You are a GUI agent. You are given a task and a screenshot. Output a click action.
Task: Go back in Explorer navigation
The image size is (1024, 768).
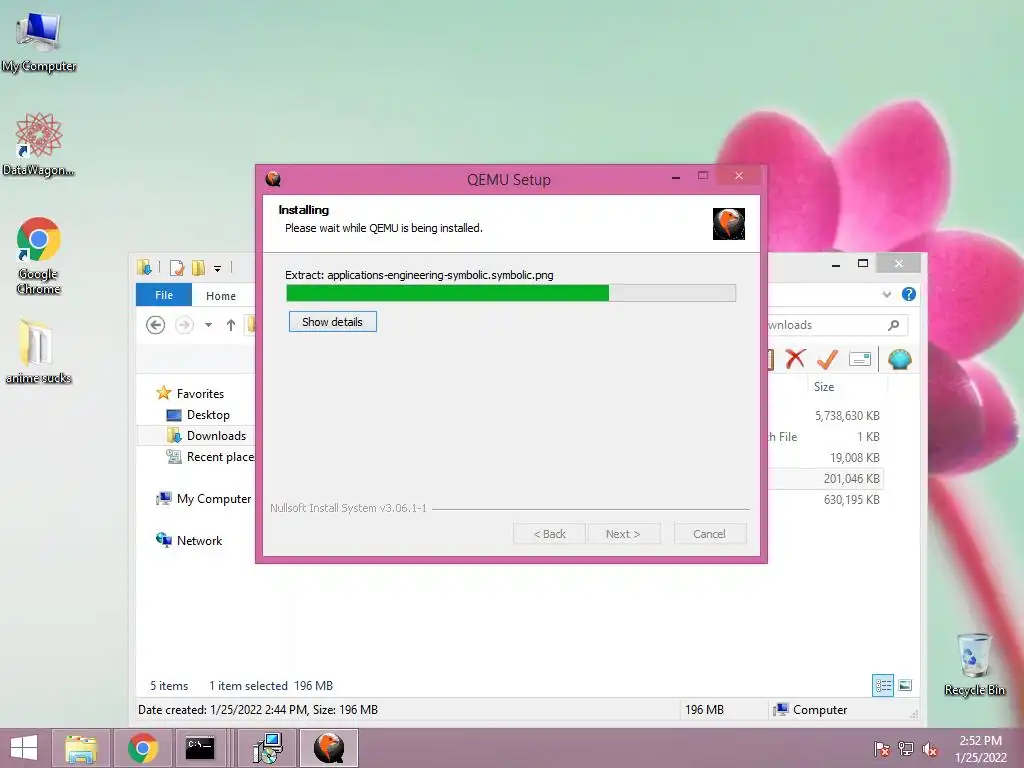click(x=155, y=325)
